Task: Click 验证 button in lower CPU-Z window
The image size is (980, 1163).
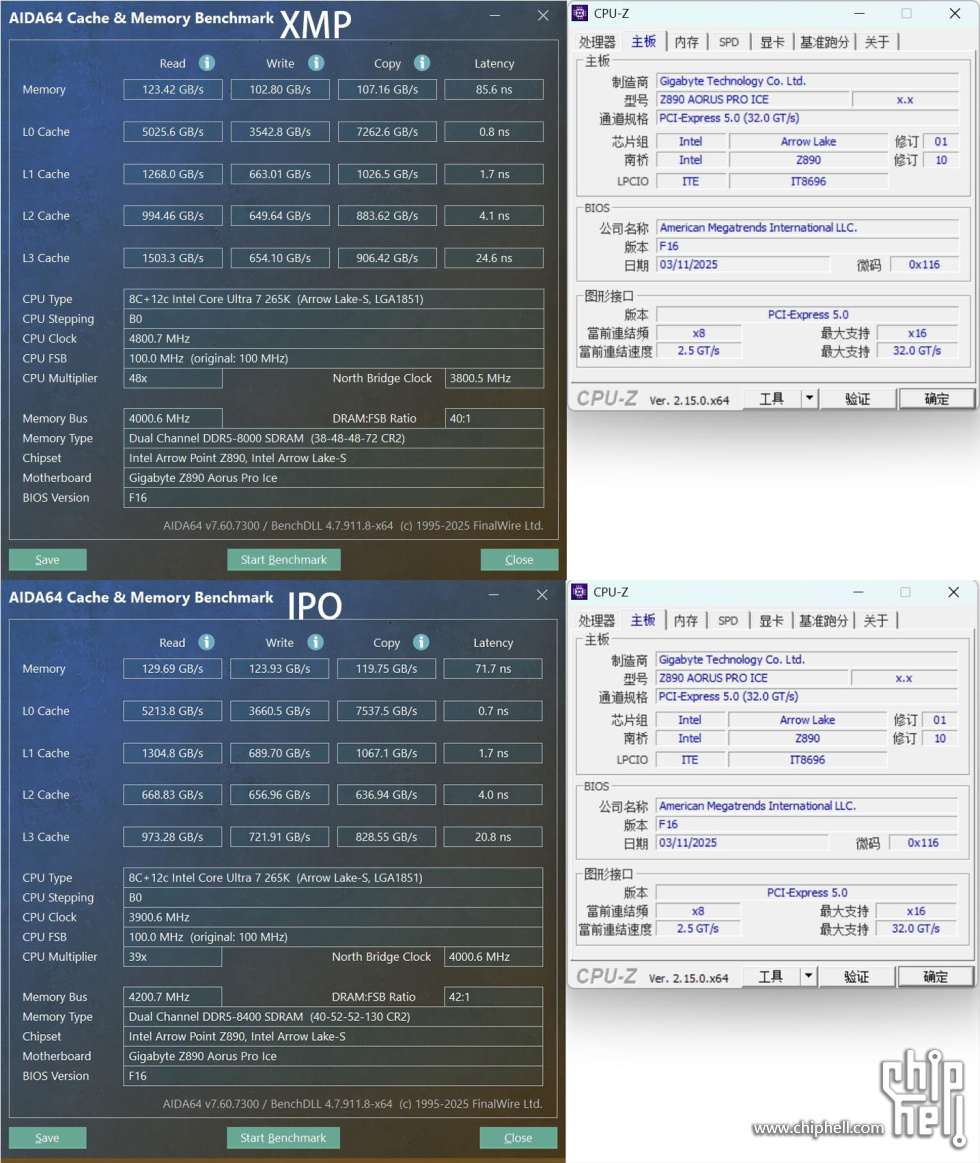Action: (x=856, y=977)
